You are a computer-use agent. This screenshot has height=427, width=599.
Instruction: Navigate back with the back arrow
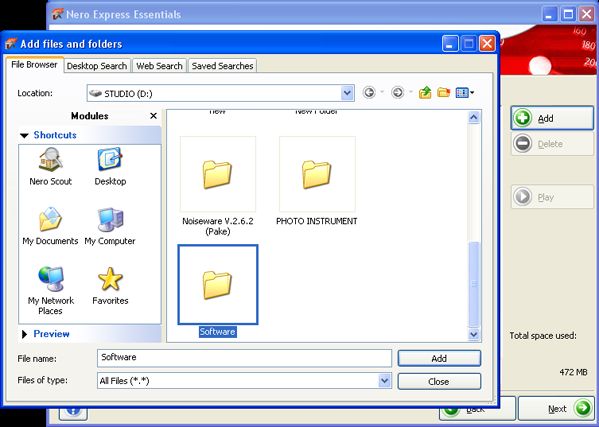pos(369,92)
